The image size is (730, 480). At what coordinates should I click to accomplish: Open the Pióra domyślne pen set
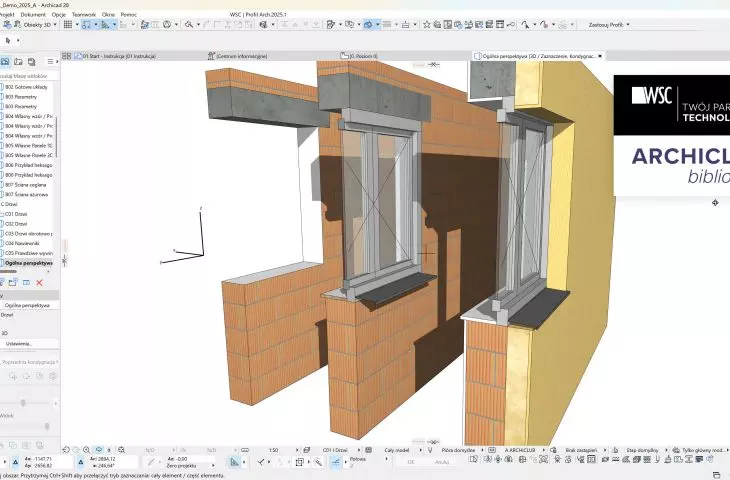pyautogui.click(x=459, y=450)
